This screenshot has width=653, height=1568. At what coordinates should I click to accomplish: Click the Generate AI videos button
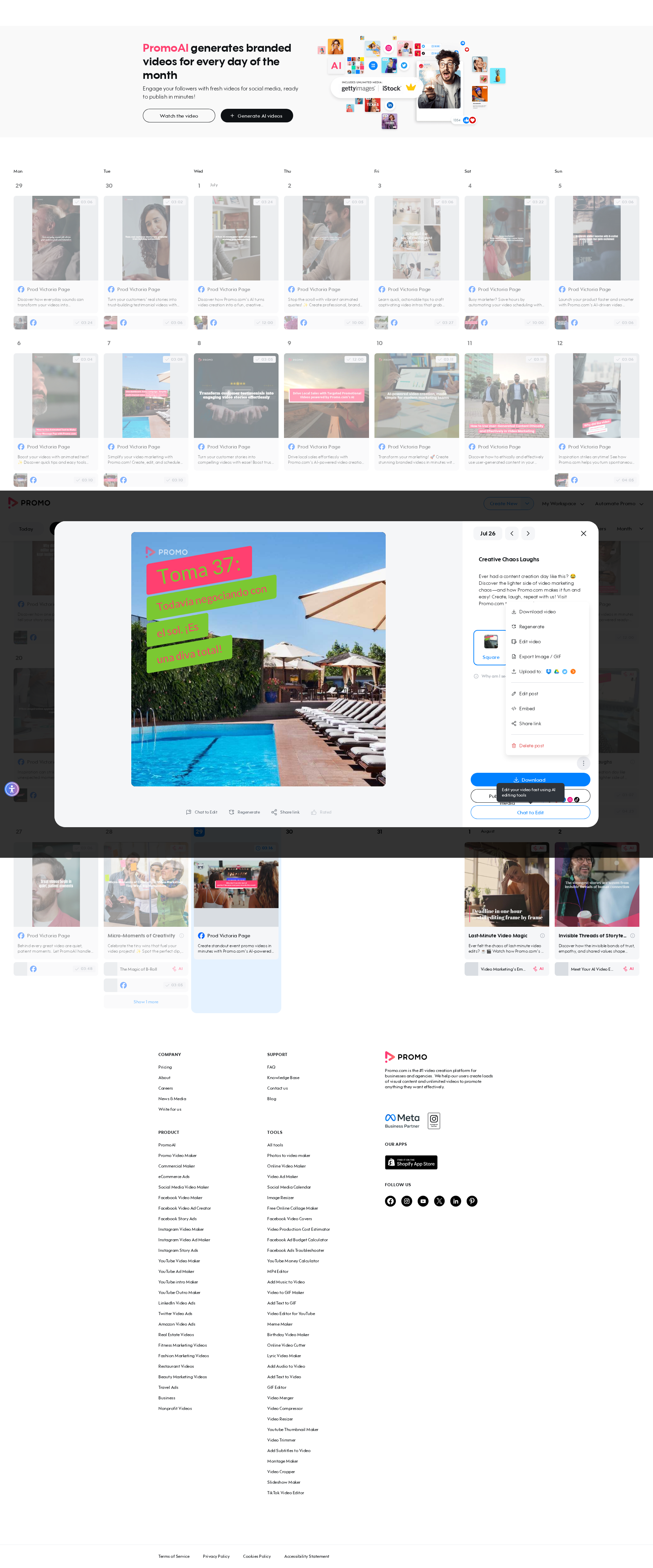pos(256,116)
